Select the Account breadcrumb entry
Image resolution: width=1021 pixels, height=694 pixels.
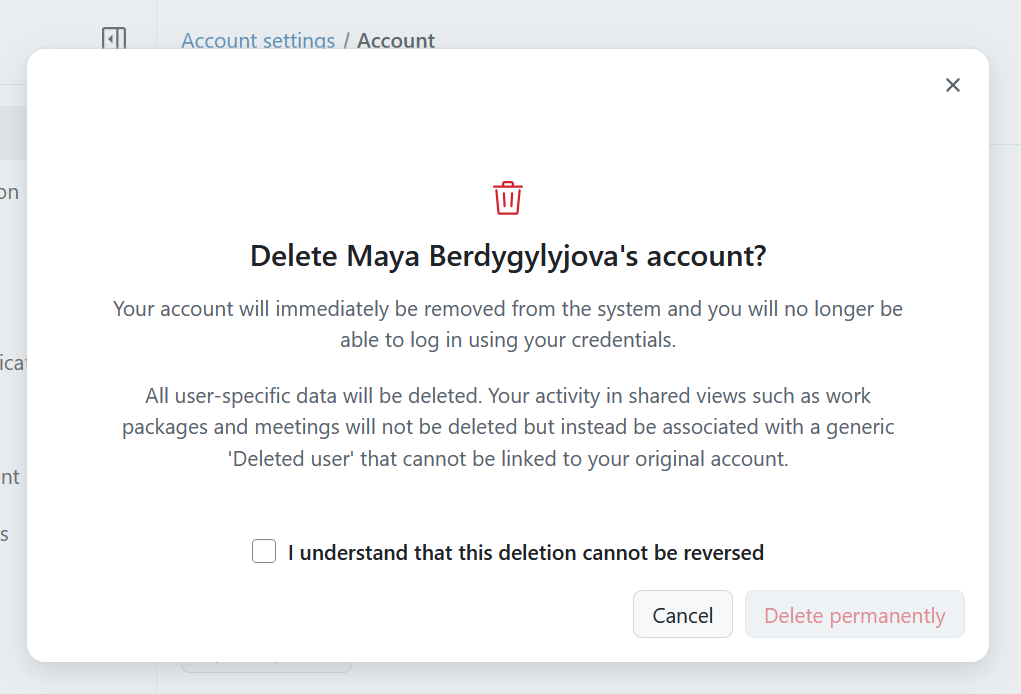[396, 40]
